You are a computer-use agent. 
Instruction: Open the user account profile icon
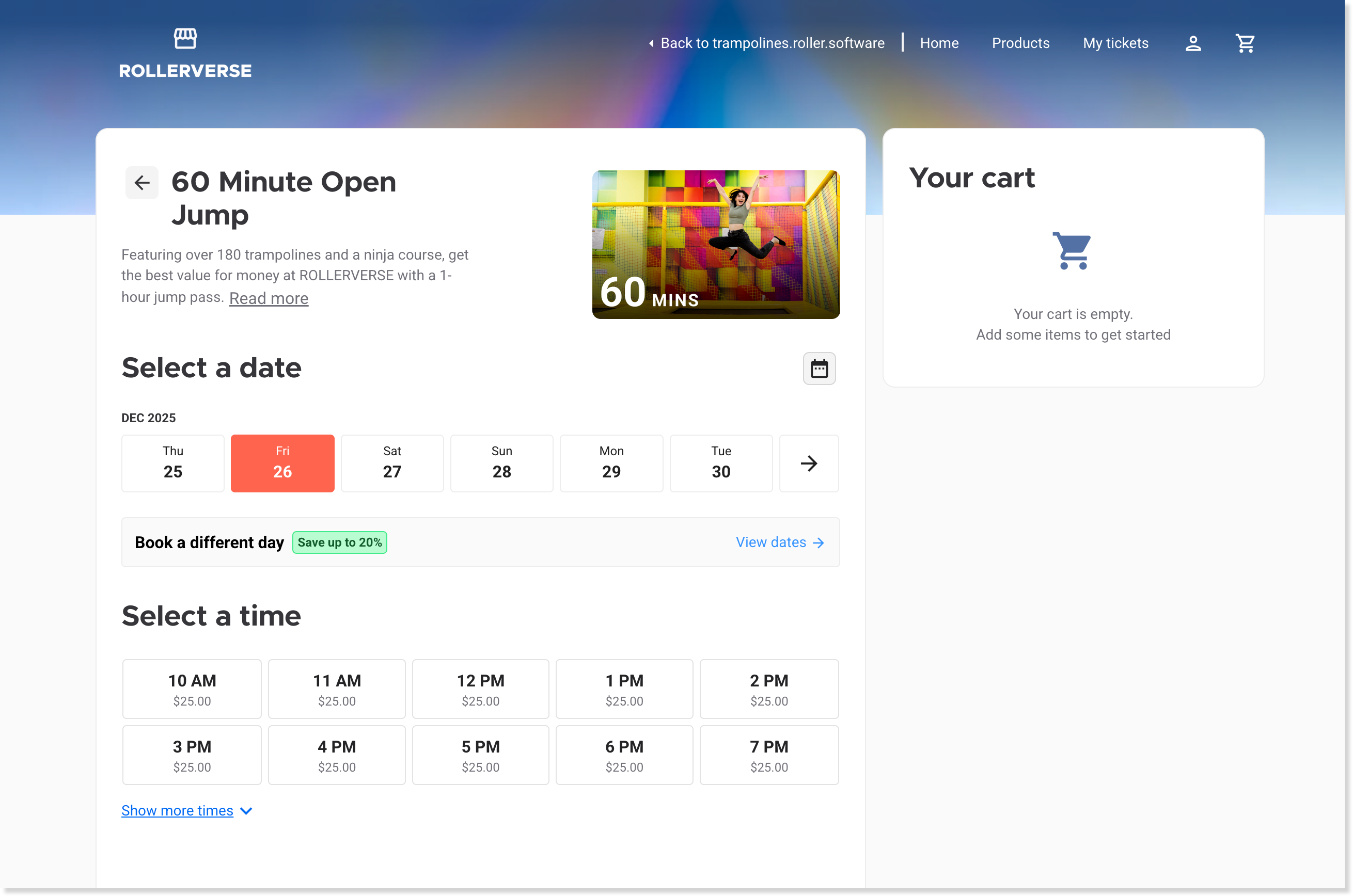(1193, 43)
